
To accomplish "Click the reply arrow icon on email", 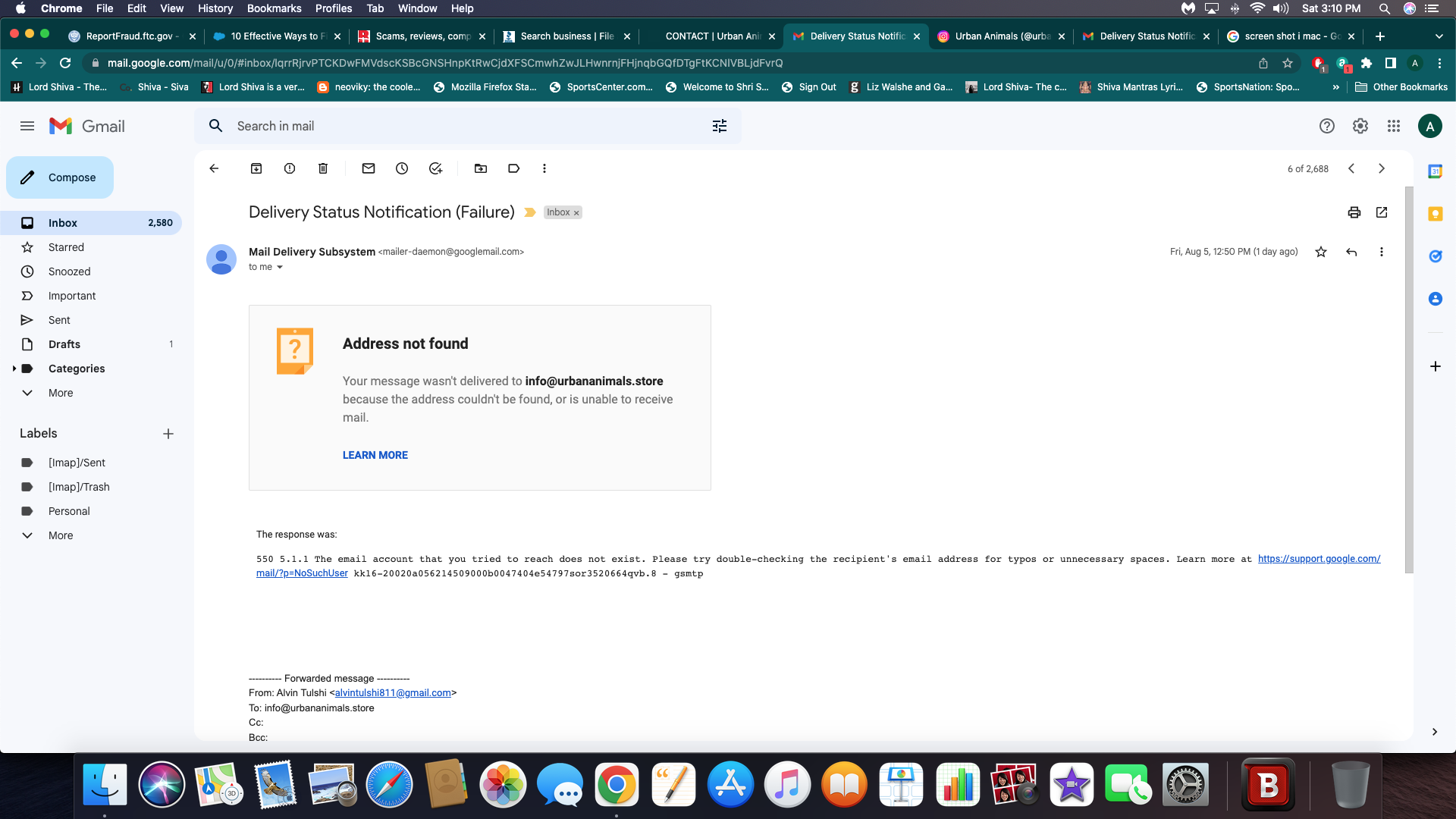I will [1351, 251].
